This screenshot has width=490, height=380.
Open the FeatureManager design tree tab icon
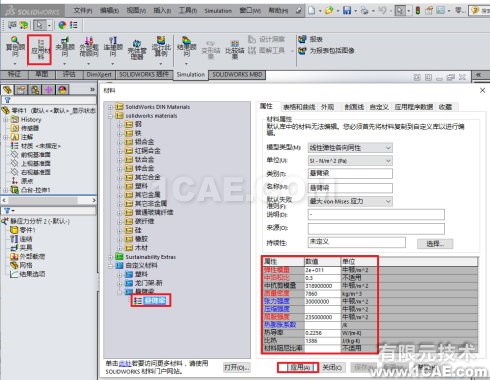(x=7, y=89)
